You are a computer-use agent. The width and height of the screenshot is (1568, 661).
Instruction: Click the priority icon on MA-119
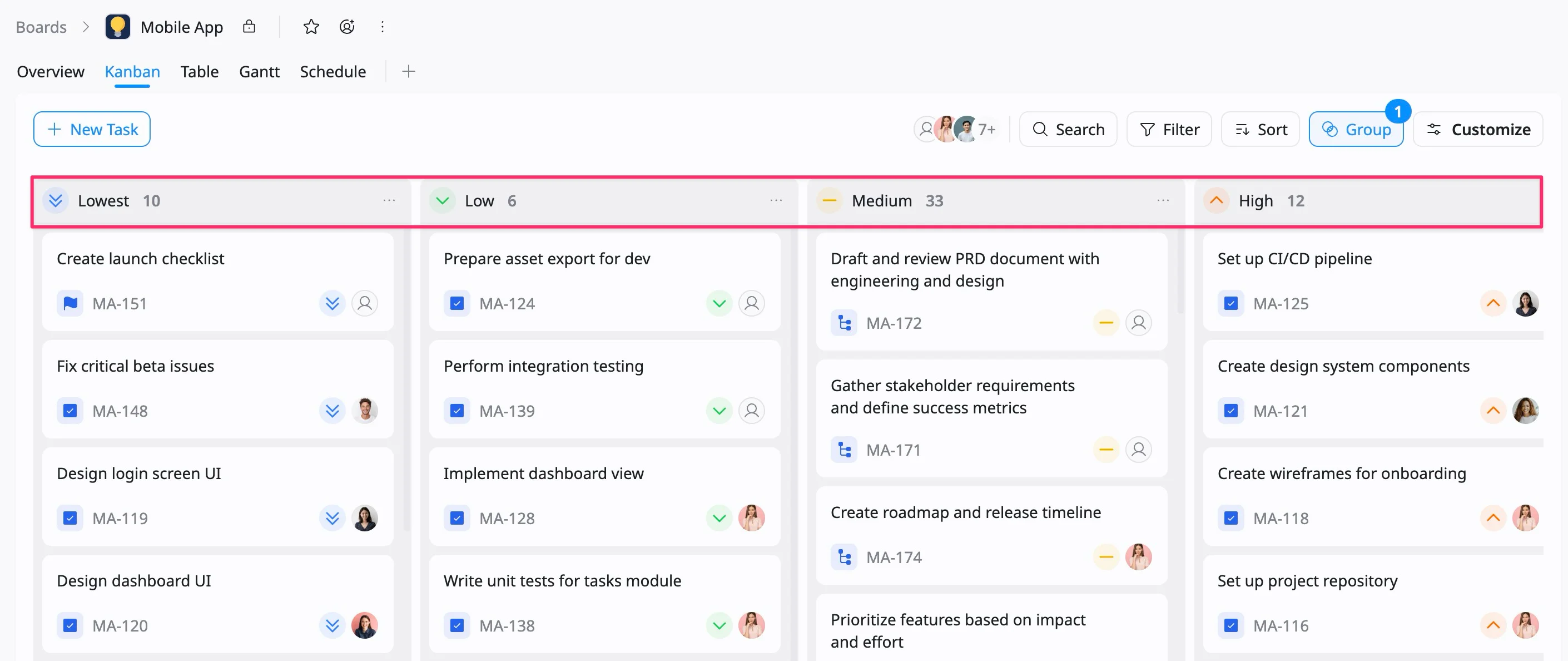tap(333, 518)
